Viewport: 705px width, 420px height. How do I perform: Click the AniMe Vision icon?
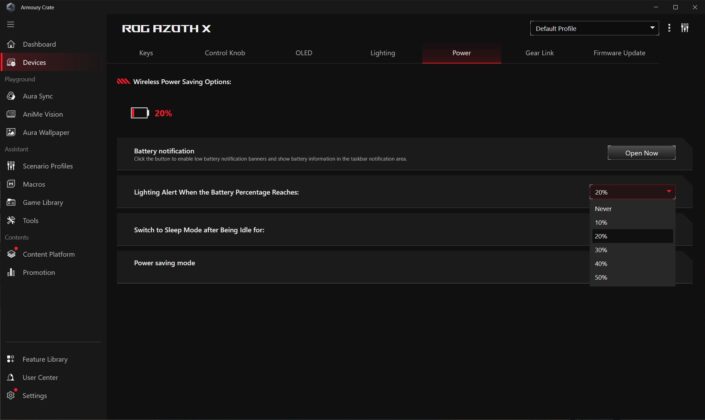pos(11,114)
